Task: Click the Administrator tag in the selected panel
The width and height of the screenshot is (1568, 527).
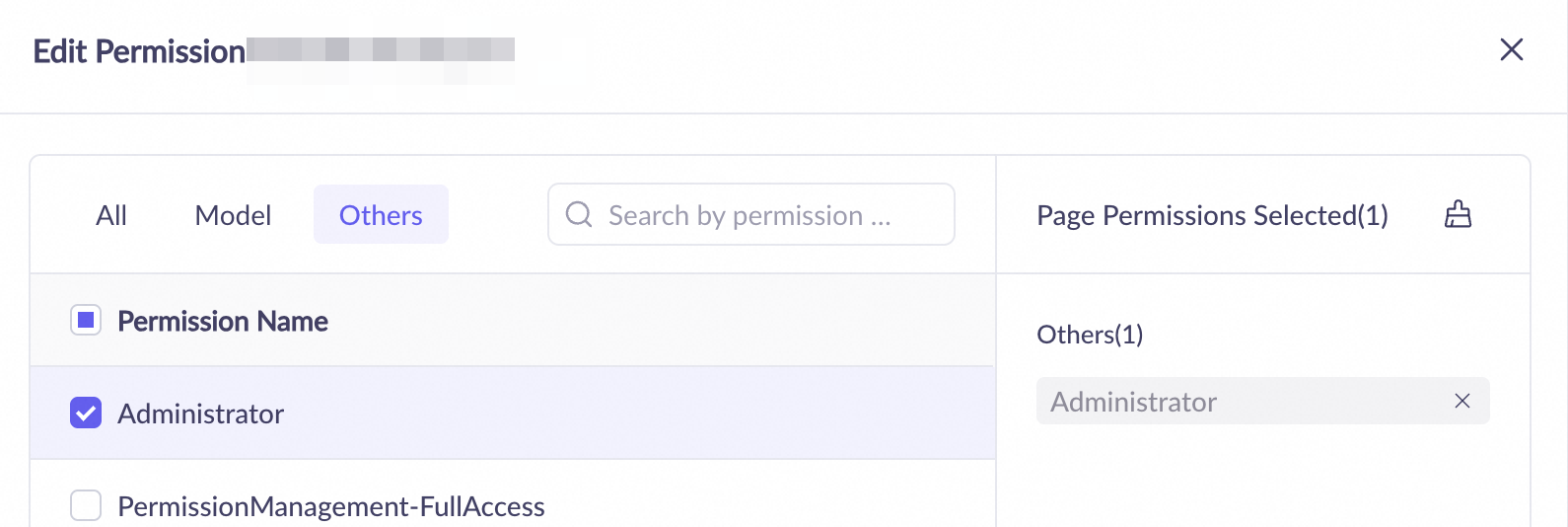Action: coord(1133,402)
